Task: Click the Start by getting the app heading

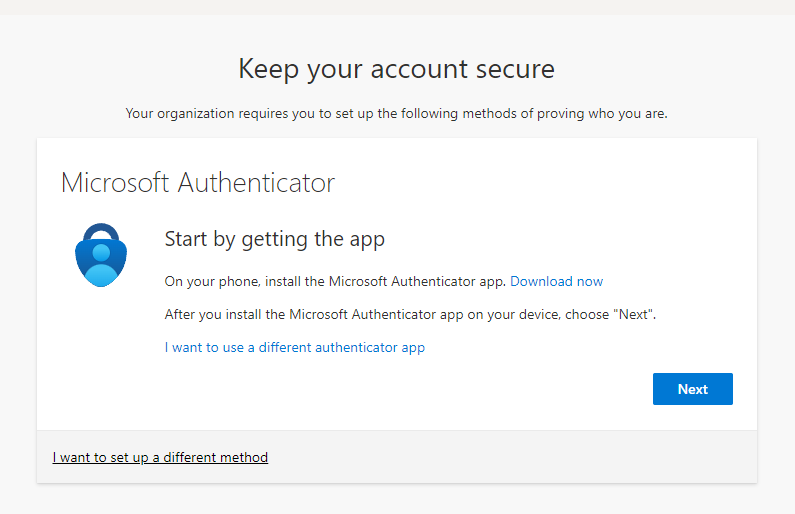Action: 274,239
